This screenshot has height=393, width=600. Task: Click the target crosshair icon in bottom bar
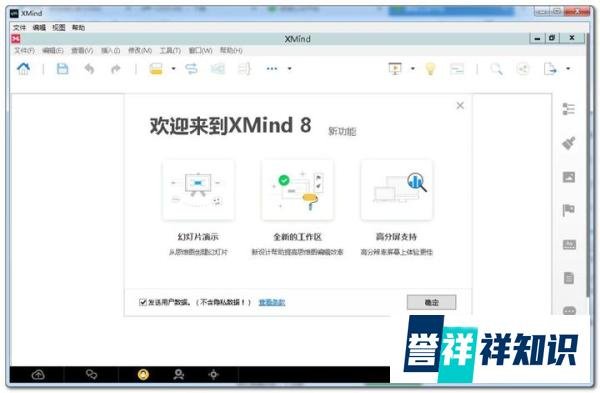pos(214,374)
